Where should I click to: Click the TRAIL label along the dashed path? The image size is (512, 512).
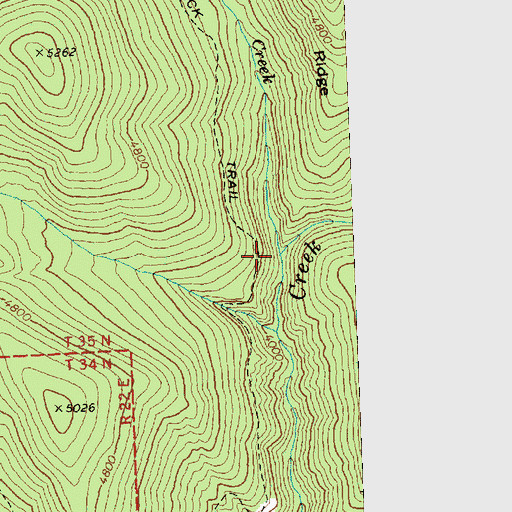coord(232,182)
